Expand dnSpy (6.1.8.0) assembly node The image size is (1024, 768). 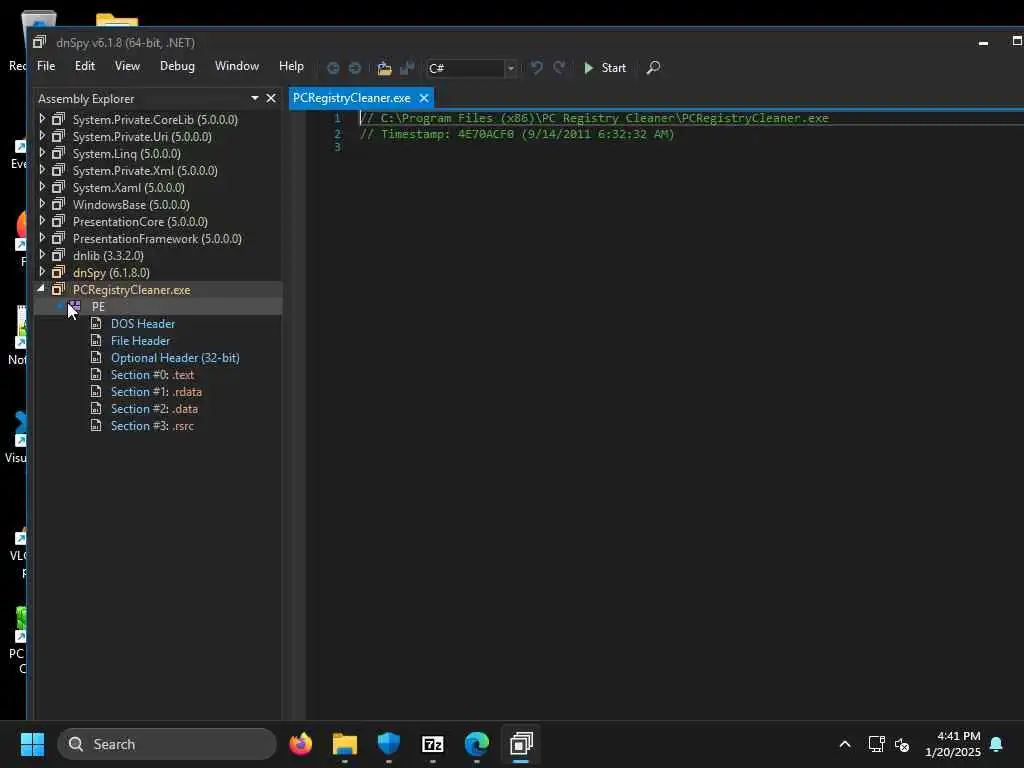coord(42,272)
